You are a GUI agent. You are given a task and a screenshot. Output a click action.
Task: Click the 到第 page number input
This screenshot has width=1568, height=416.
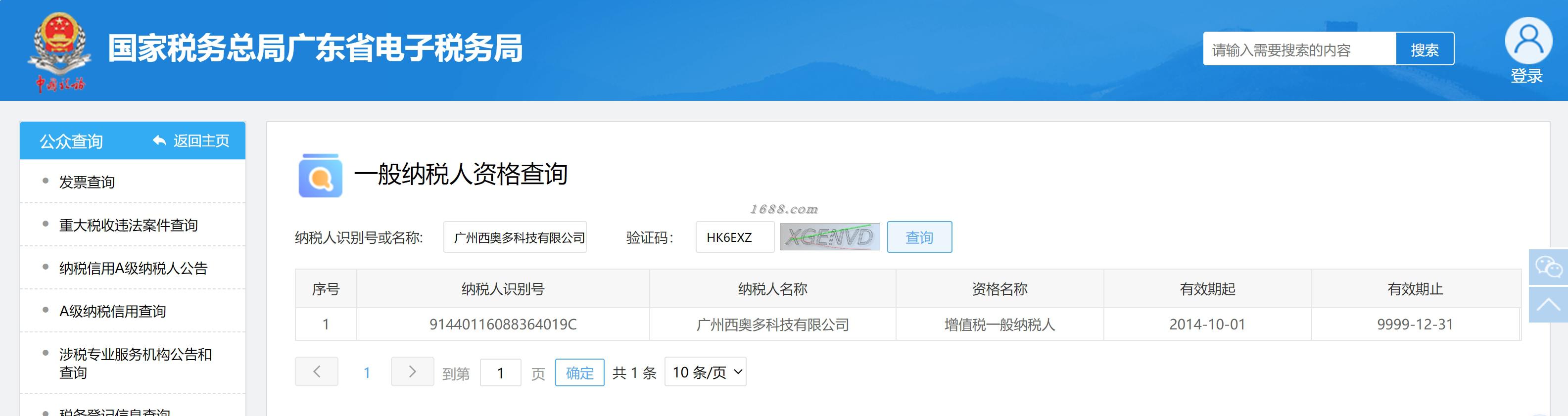pyautogui.click(x=500, y=372)
